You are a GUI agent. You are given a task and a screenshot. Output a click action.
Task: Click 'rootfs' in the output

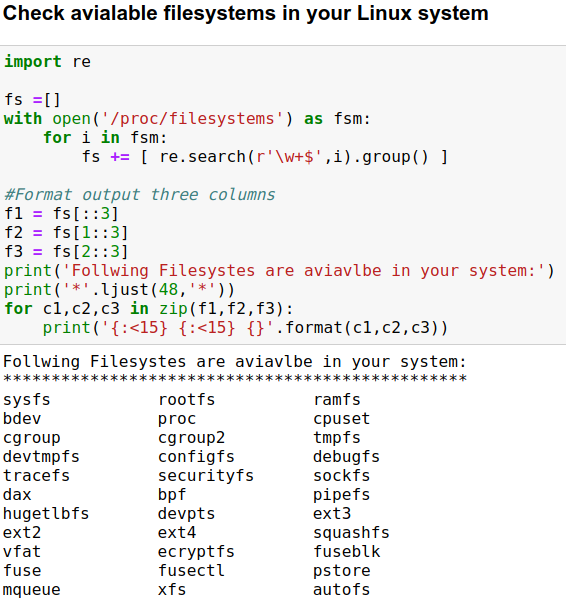tap(186, 400)
